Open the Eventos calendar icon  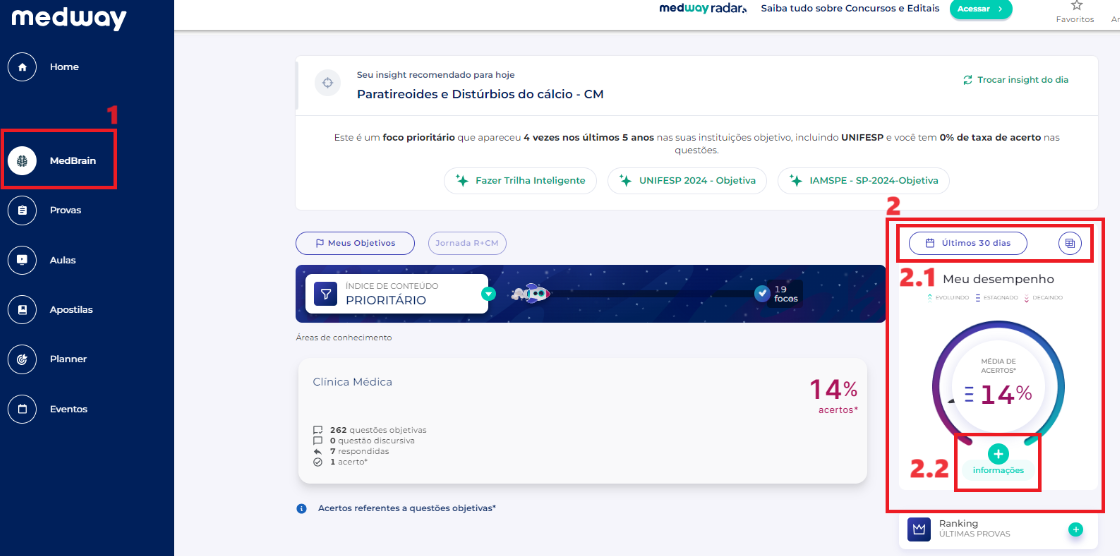point(22,409)
